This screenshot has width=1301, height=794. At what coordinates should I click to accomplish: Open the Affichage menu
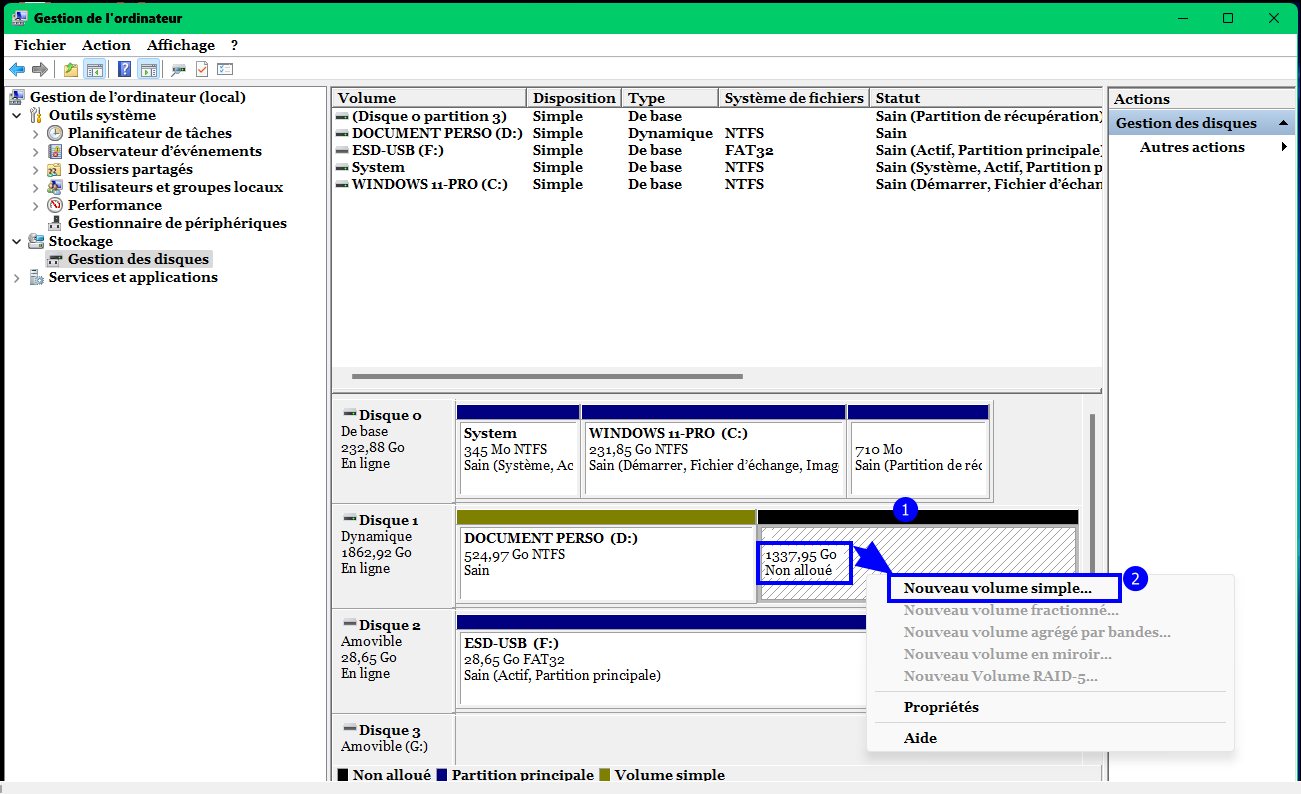click(x=181, y=45)
